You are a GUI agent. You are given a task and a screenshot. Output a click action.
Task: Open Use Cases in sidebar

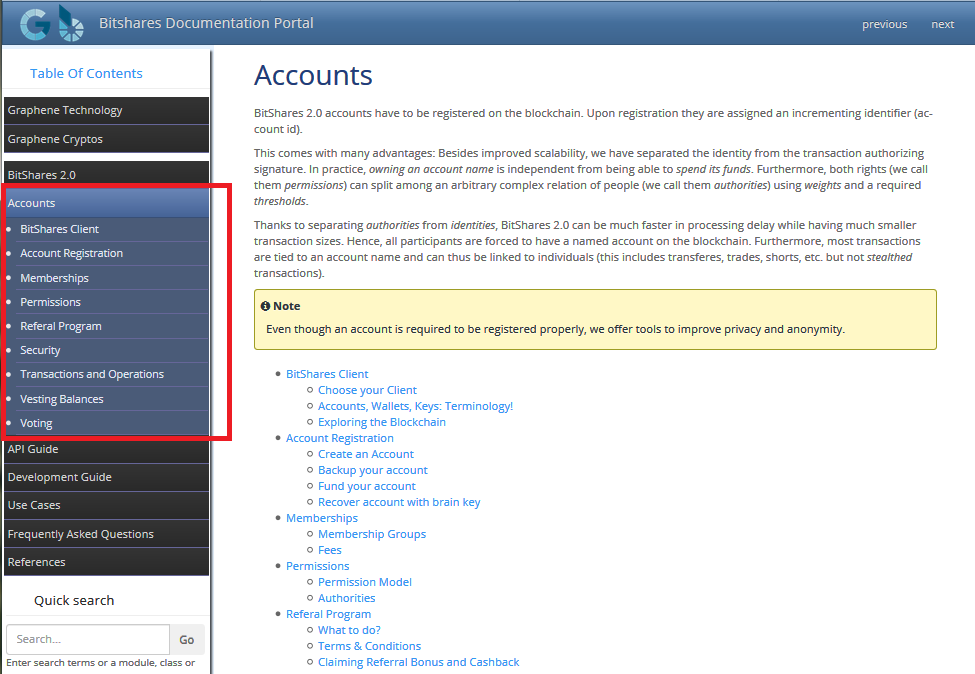(106, 506)
